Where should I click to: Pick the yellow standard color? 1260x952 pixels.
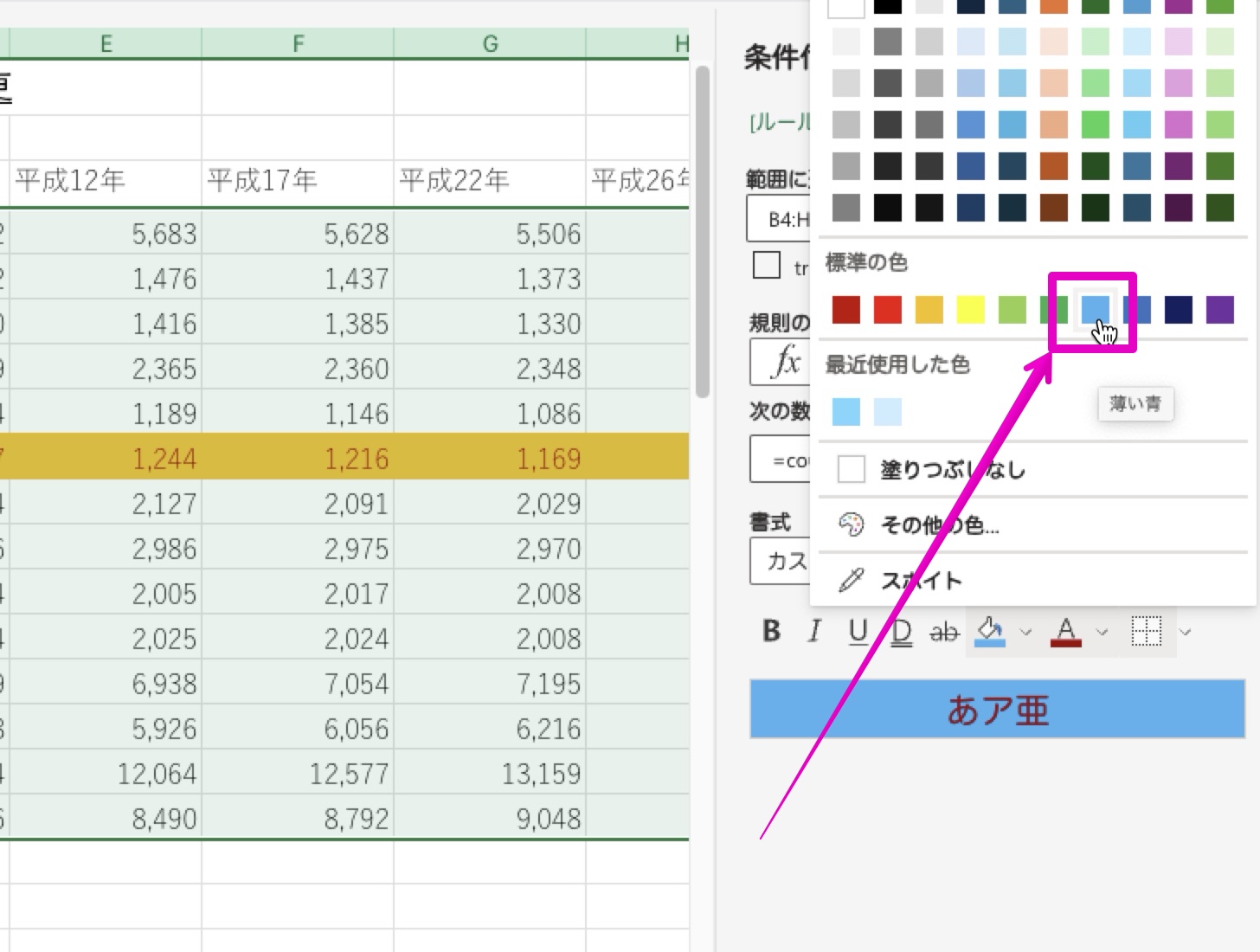(x=970, y=309)
